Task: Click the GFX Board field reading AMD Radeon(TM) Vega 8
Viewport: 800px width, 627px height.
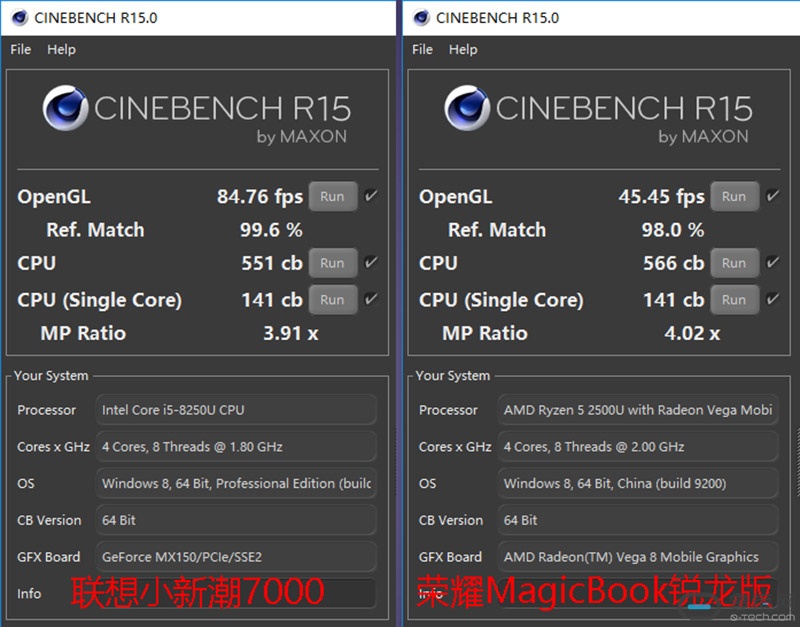Action: tap(638, 557)
